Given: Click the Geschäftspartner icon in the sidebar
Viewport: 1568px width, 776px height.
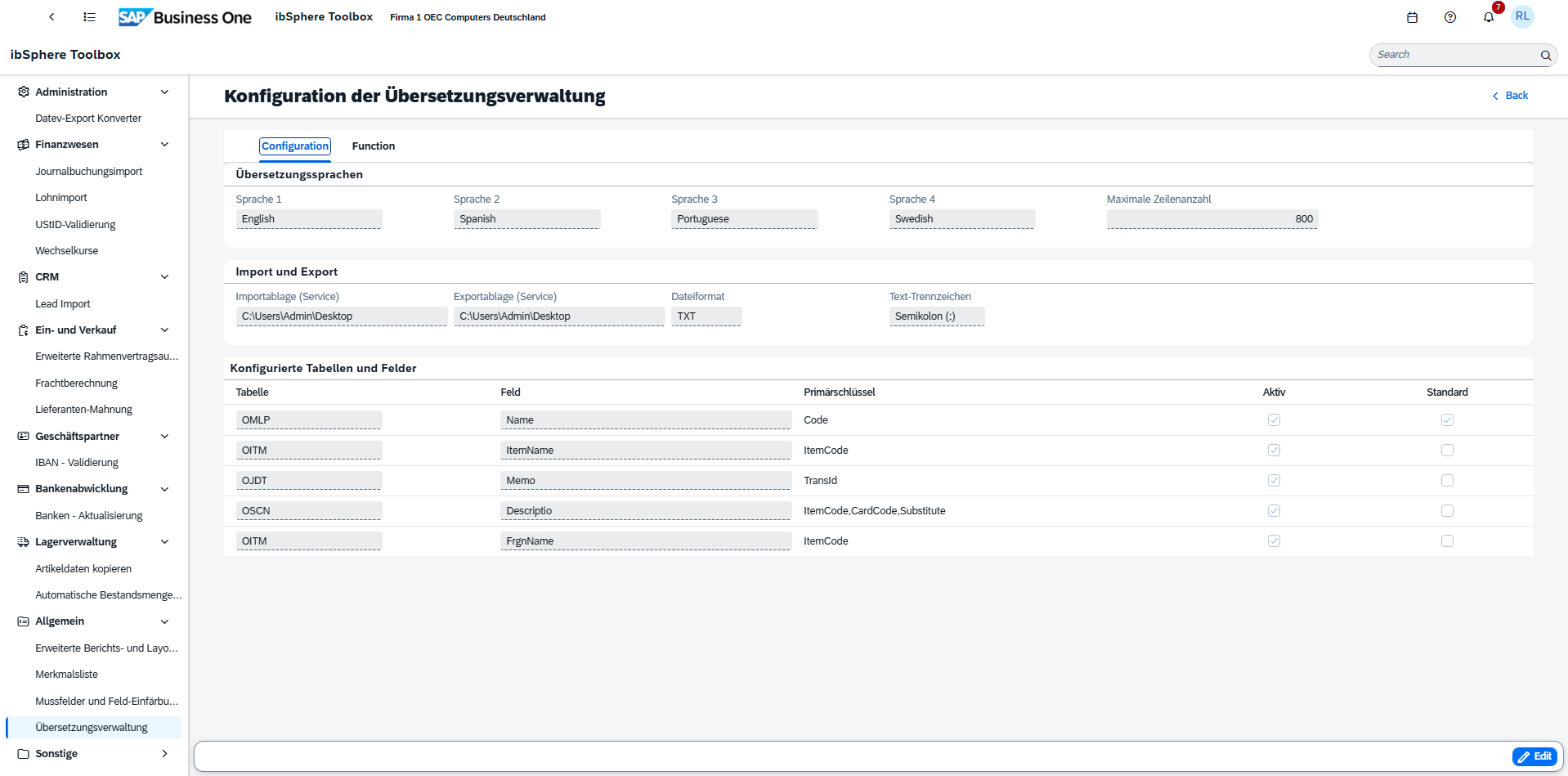Looking at the screenshot, I should [x=24, y=437].
